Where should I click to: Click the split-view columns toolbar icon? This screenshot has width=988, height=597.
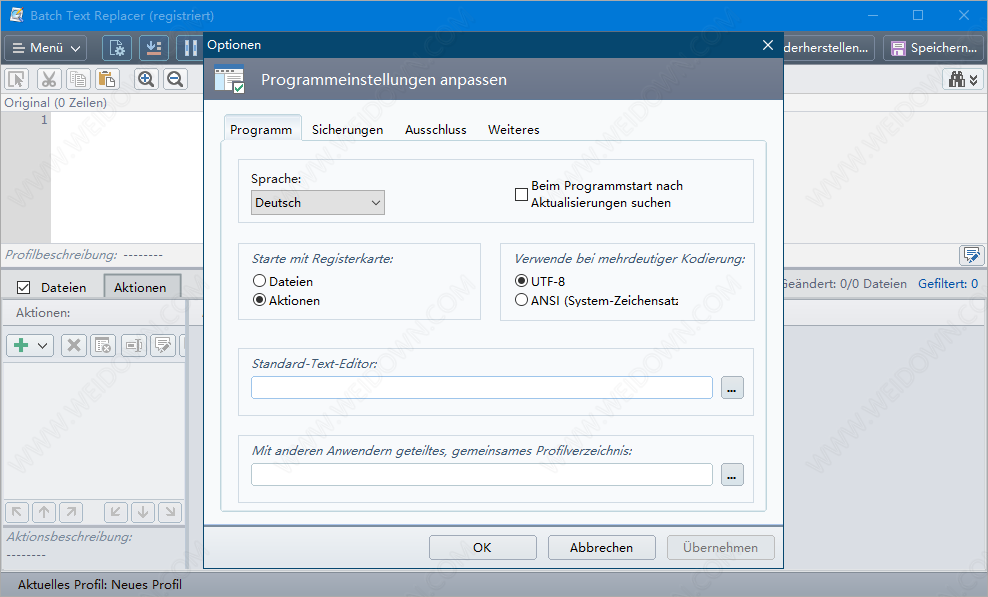[x=190, y=48]
